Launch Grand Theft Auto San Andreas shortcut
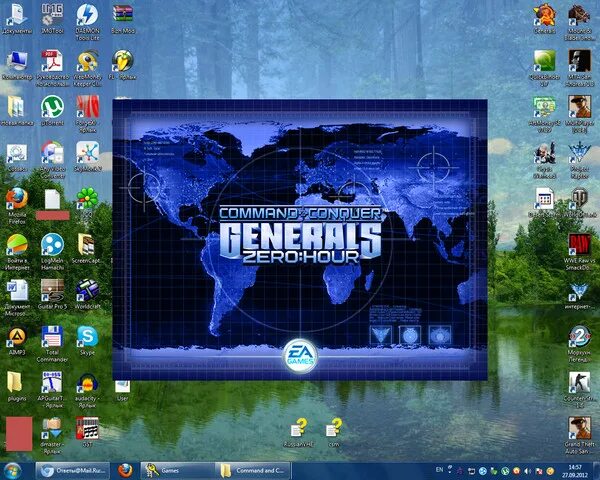Image resolution: width=600 pixels, height=480 pixels. point(579,429)
